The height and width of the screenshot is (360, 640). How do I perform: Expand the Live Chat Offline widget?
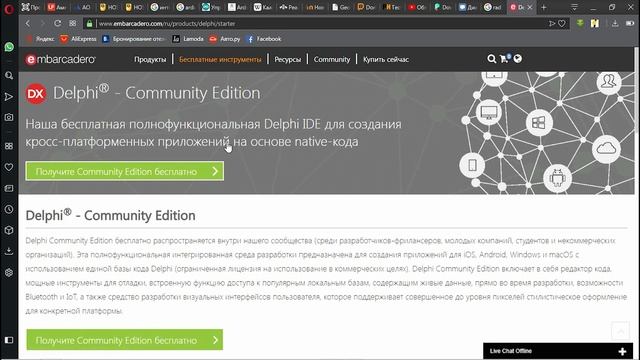[558, 351]
